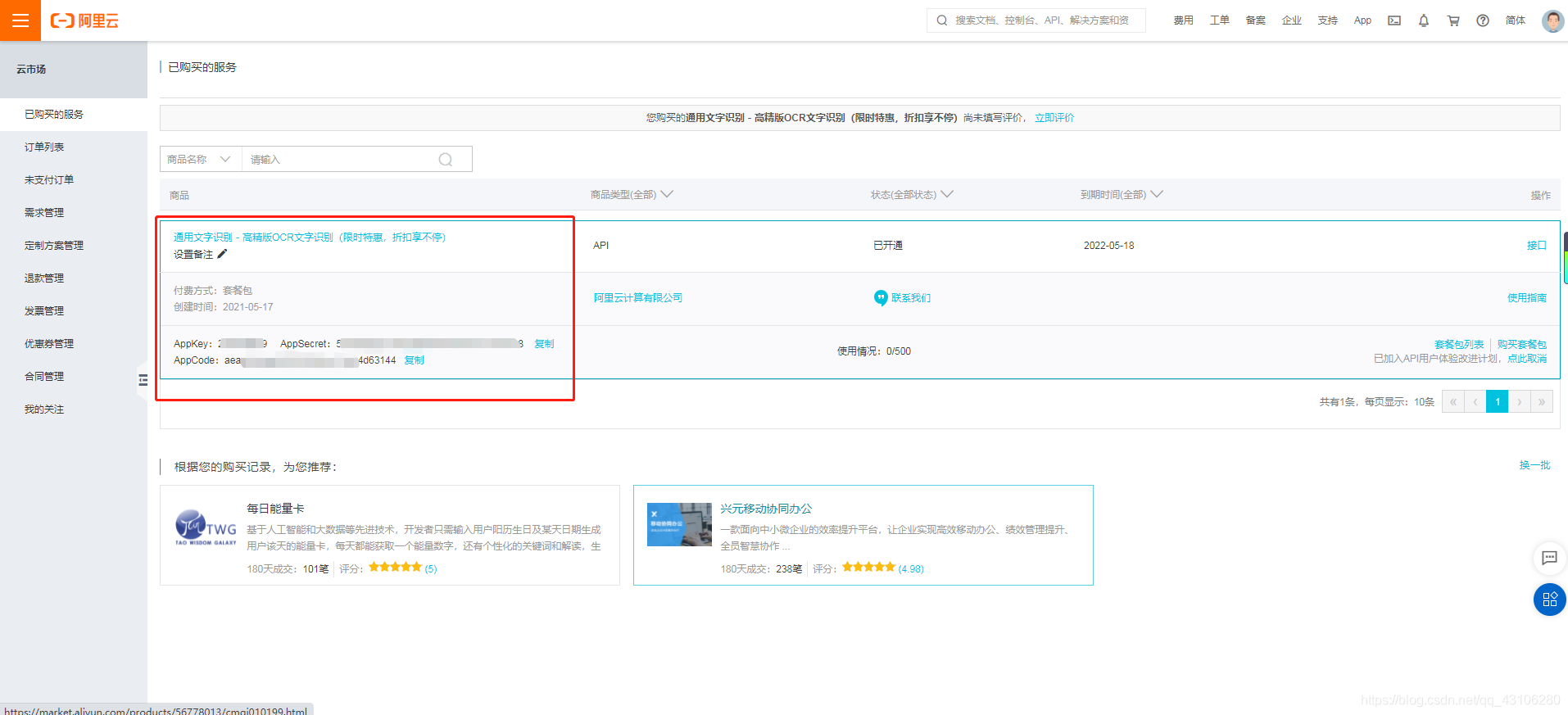Screen dimensions: 1568x715
Task: Open the 每日能量卡 recommendation title
Action: [275, 509]
